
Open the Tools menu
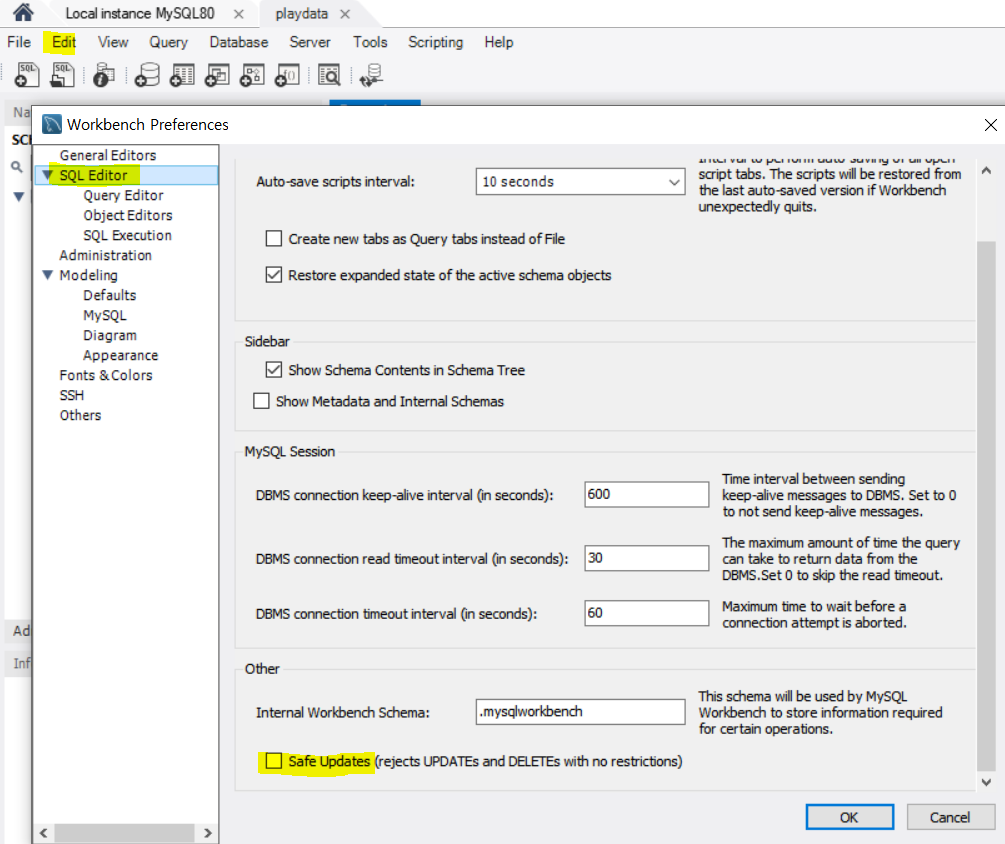370,42
